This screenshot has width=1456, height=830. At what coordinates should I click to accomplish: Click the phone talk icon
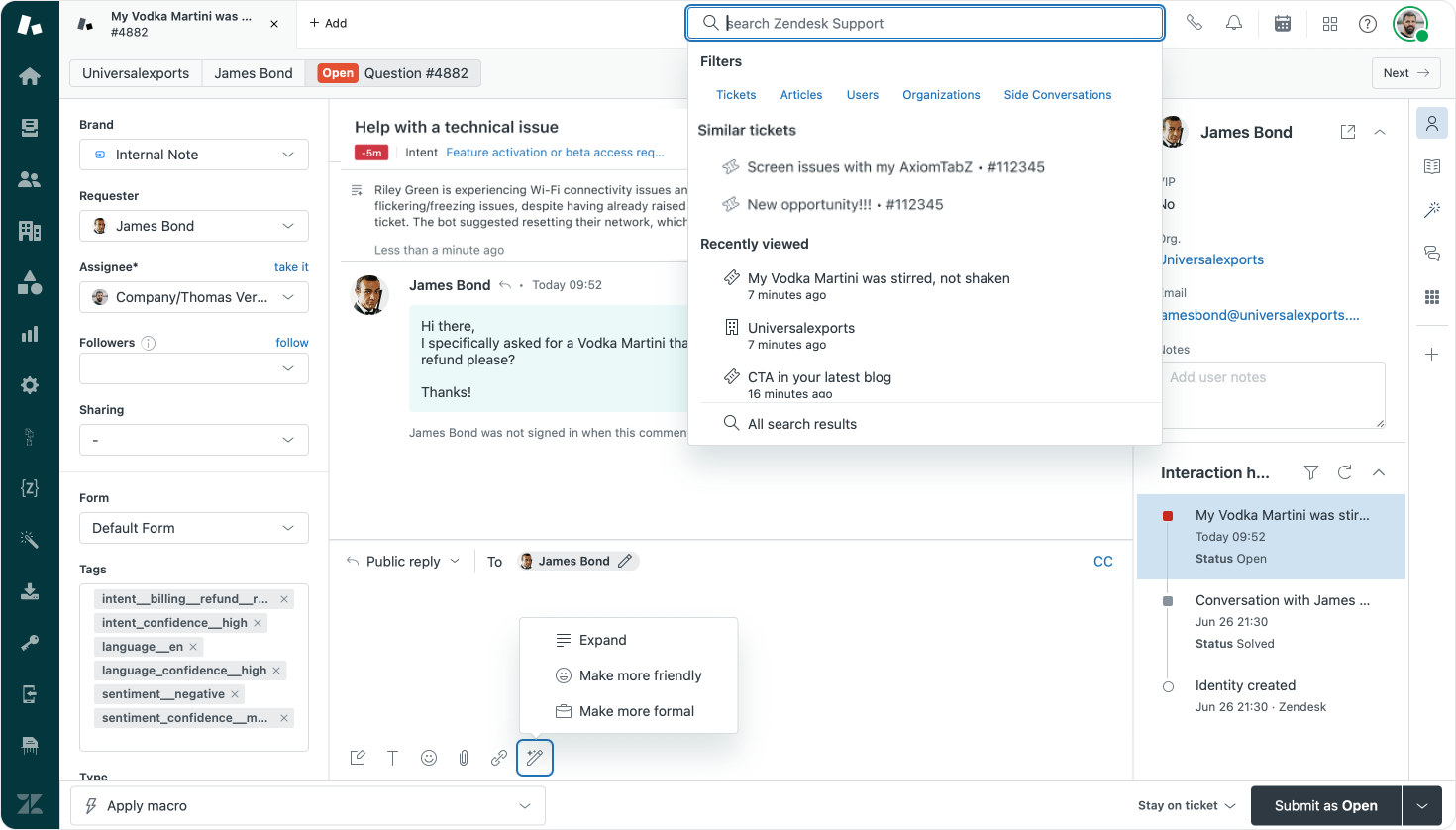coord(1195,23)
